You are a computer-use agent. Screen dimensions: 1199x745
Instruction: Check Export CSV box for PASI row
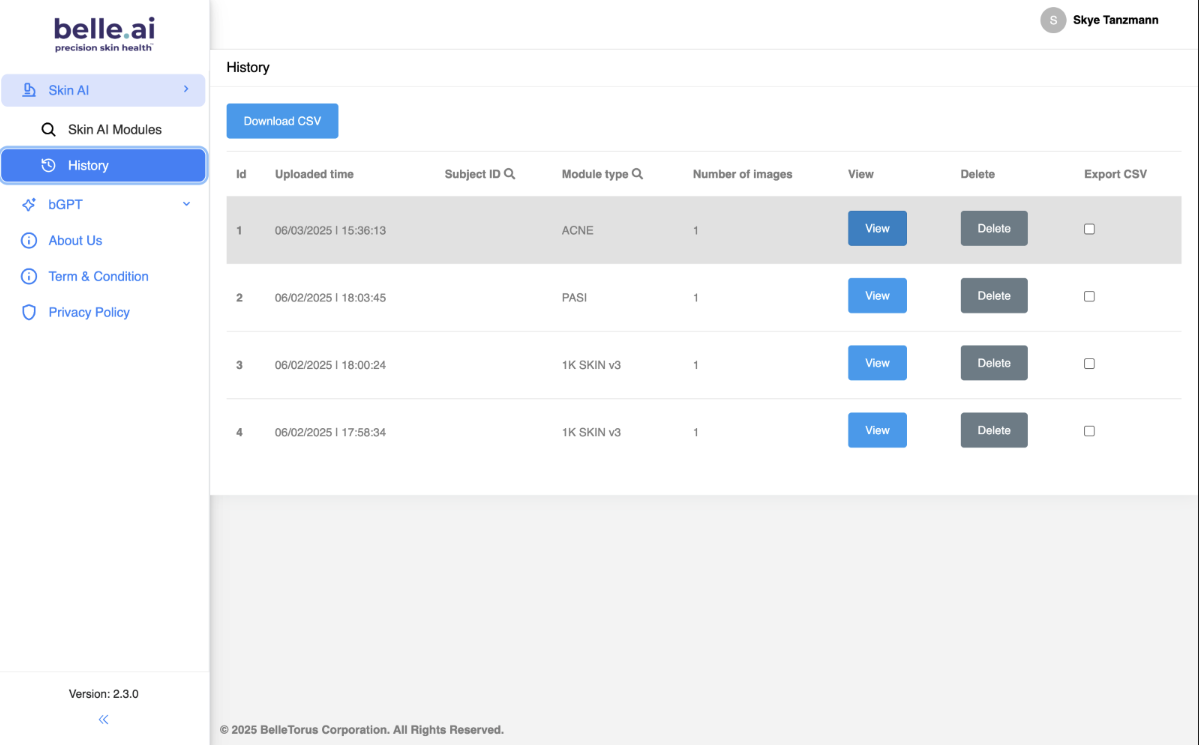coord(1089,296)
